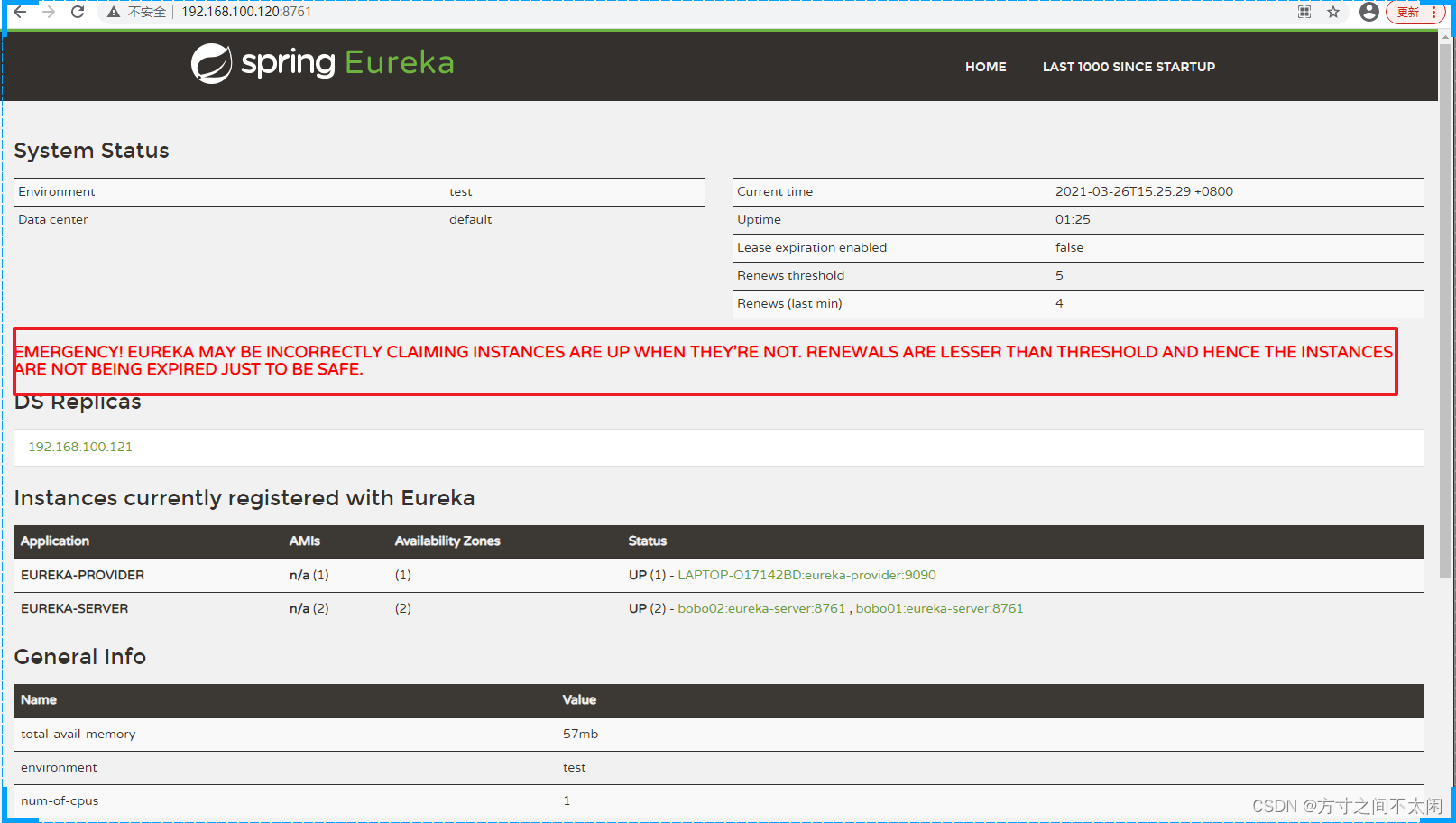Click the not-secure warning triangle icon

click(x=114, y=12)
